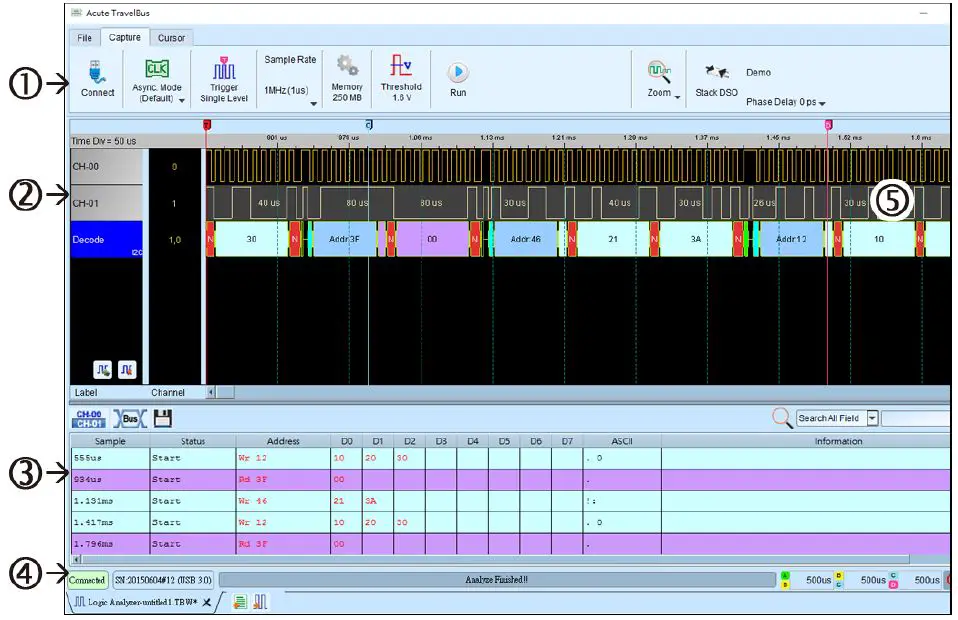Viewport: 958px width, 620px height.
Task: Click the save disk icon in report panel
Action: (162, 418)
